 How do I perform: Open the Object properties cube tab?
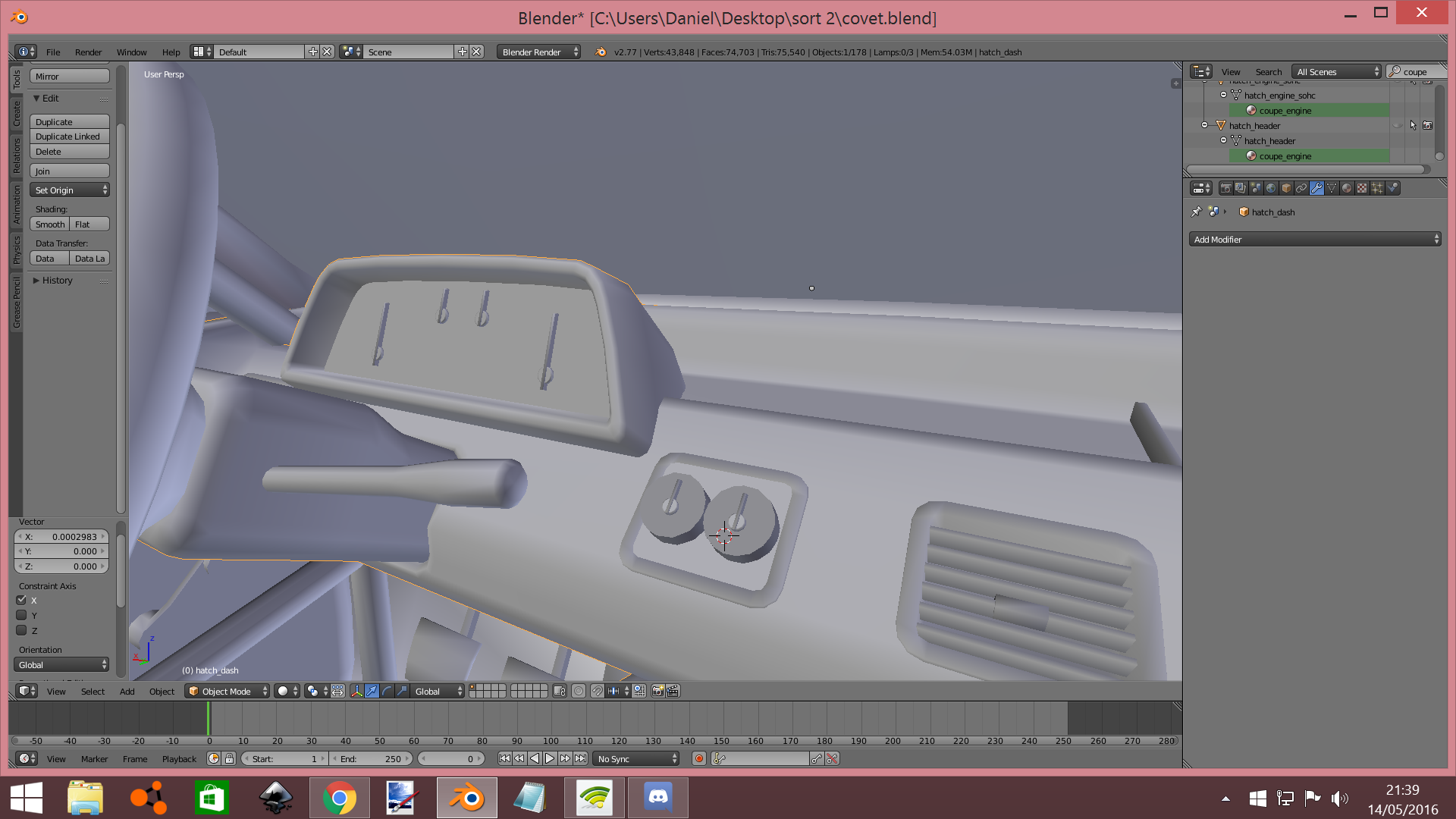pyautogui.click(x=1286, y=188)
